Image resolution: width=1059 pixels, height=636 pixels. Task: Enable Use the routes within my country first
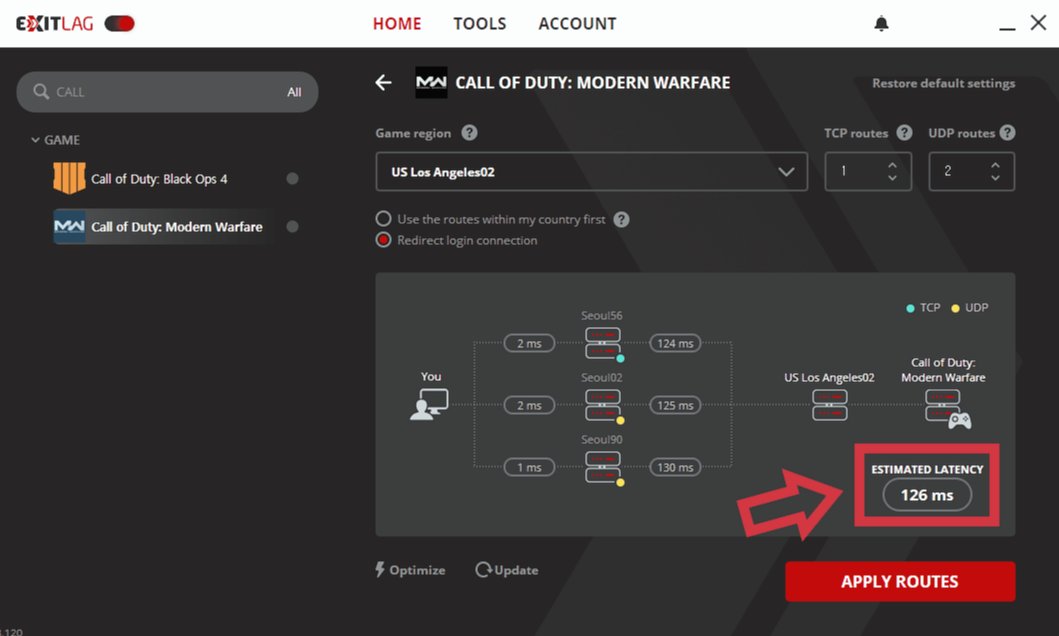(384, 219)
